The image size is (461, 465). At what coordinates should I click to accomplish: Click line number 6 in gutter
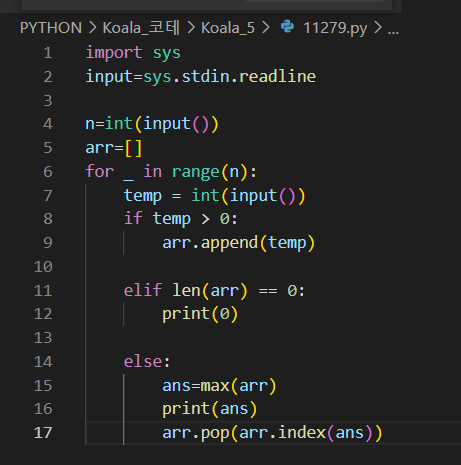tap(48, 172)
